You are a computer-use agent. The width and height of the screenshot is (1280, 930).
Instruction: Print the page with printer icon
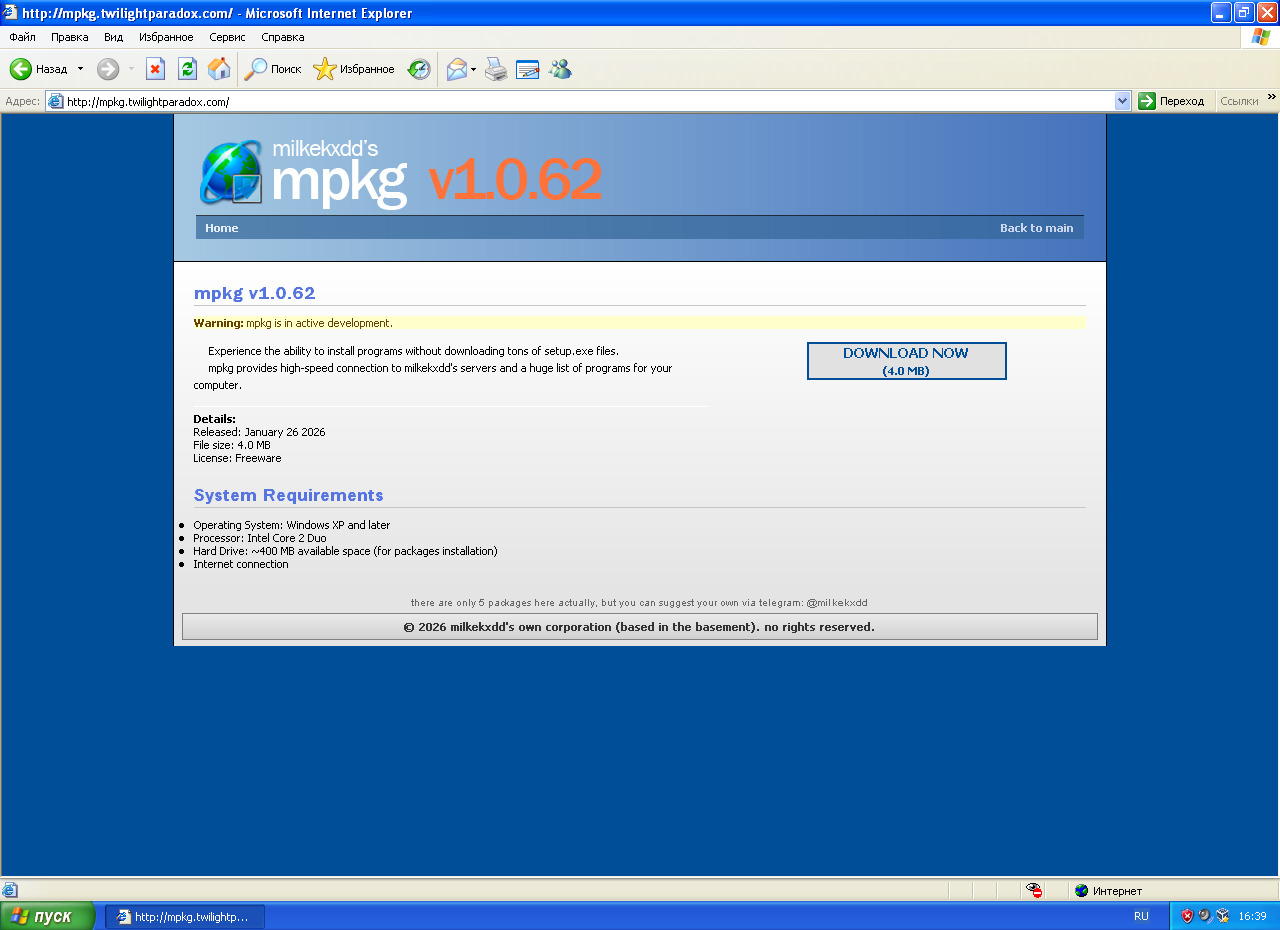(496, 69)
